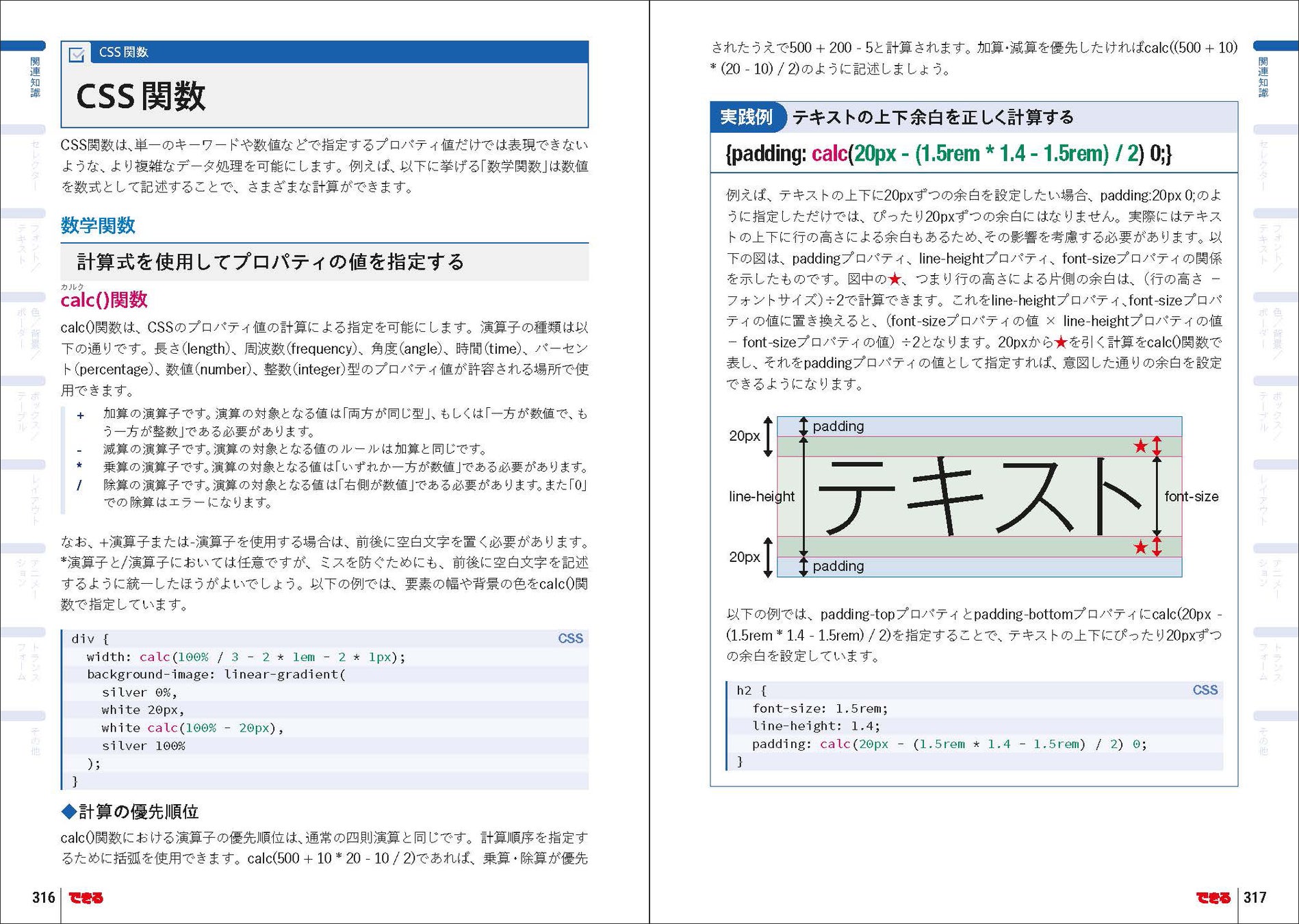Screen dimensions: 1299x924
Task: Click the large テキスト sample glyphs in the diagram
Action: [x=980, y=496]
